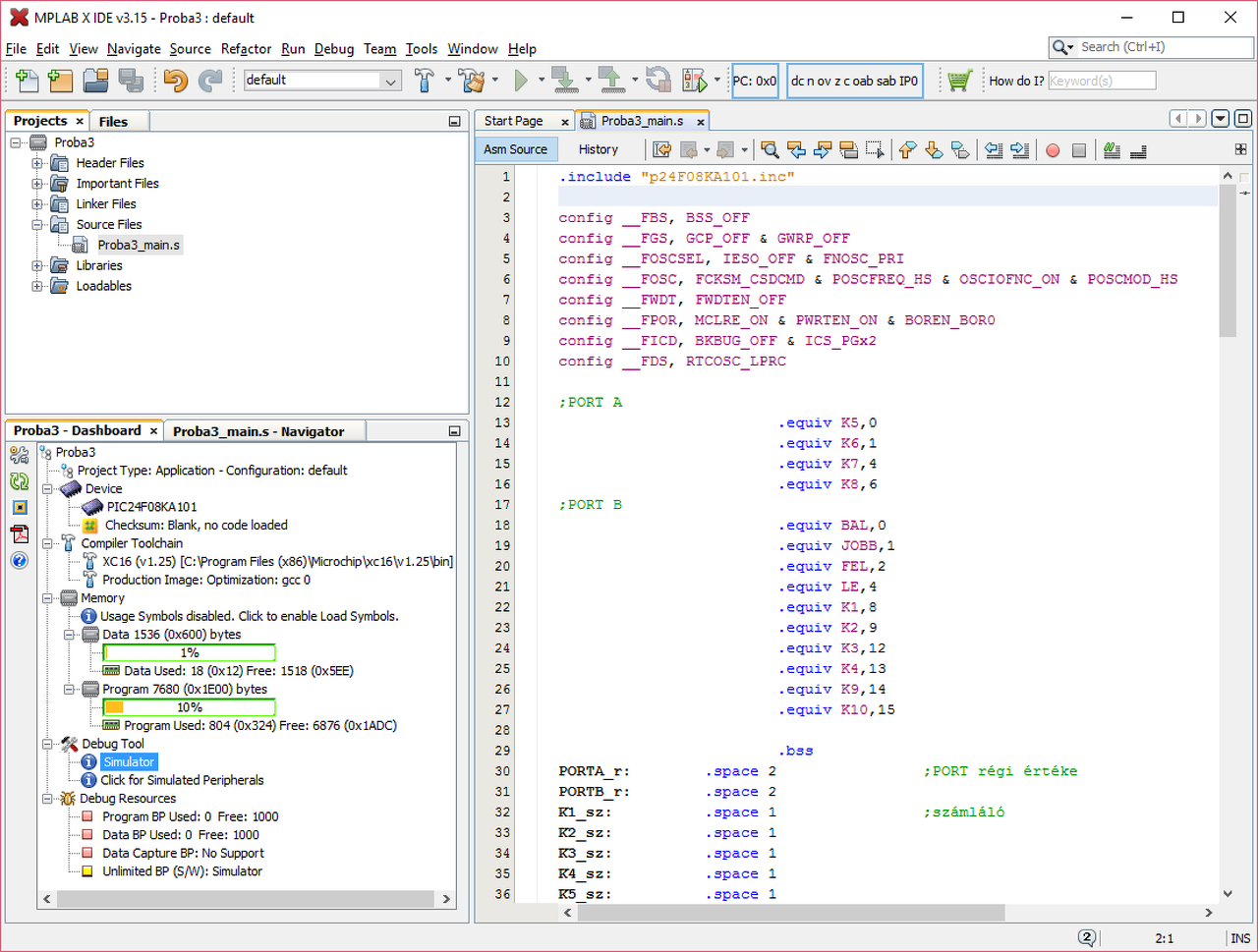The height and width of the screenshot is (952, 1258).
Task: Open Project Properties wrench icon in dashboard
Action: click(19, 455)
